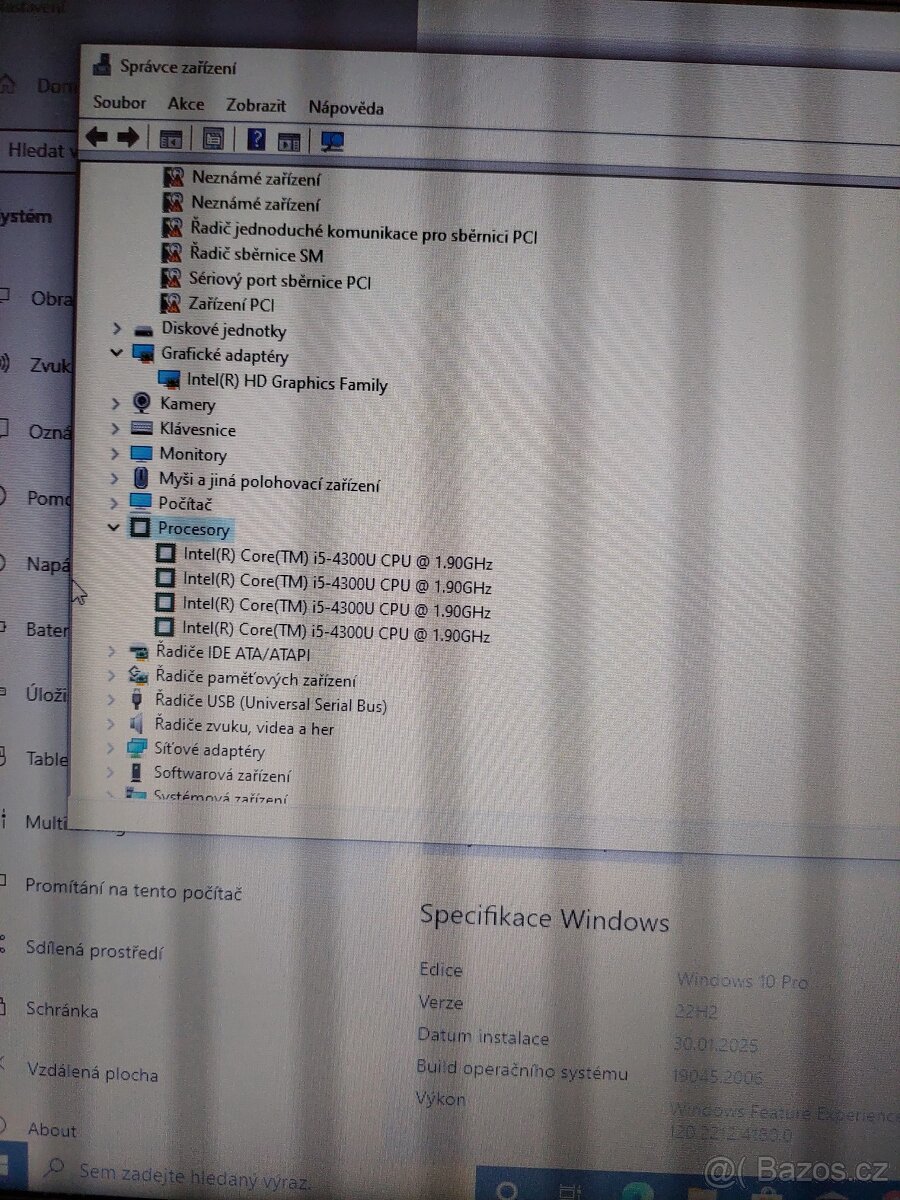Click the Forward navigation arrow in the toolbar

pos(128,137)
